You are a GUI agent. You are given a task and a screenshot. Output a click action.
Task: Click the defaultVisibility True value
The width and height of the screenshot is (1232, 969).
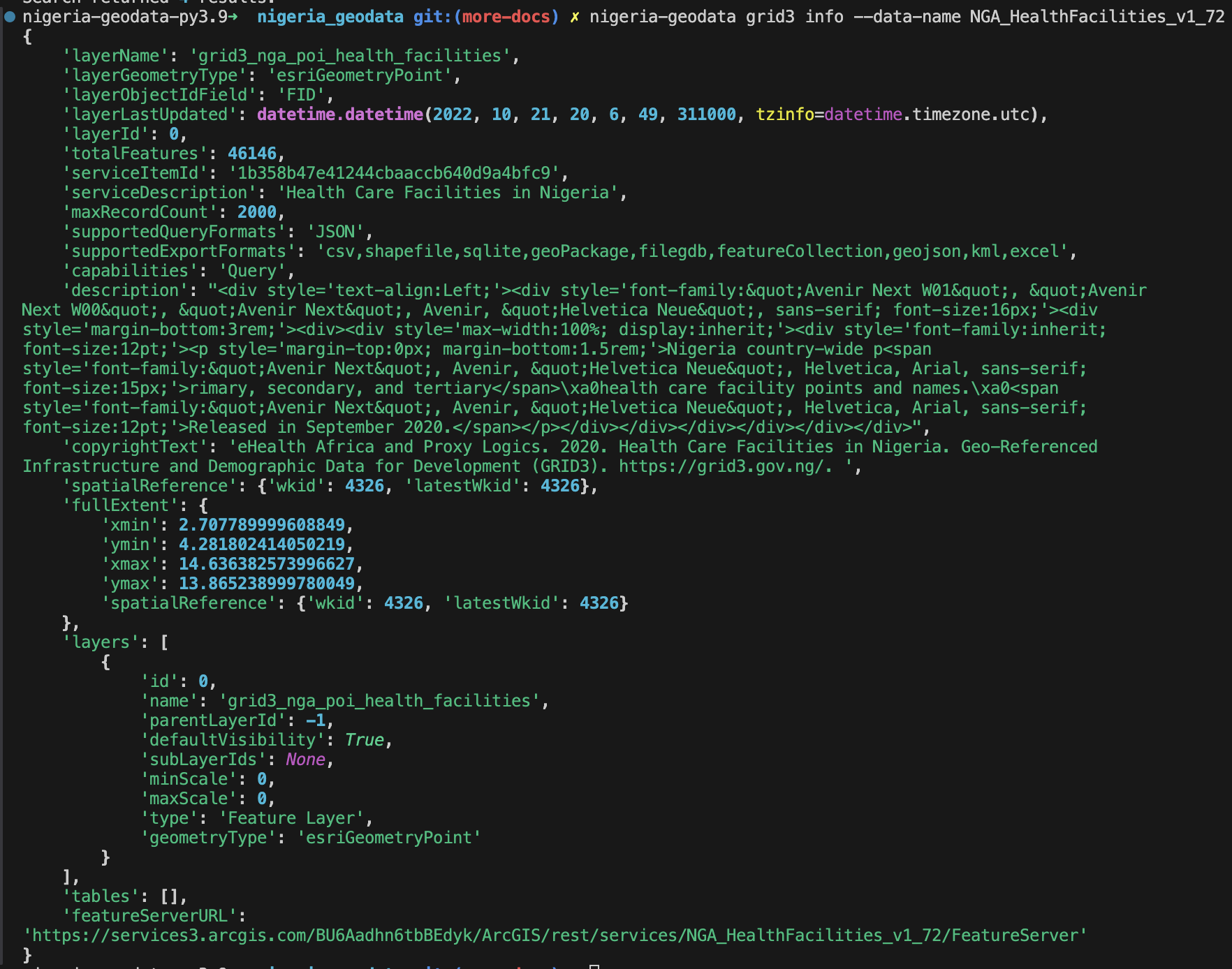tap(364, 740)
